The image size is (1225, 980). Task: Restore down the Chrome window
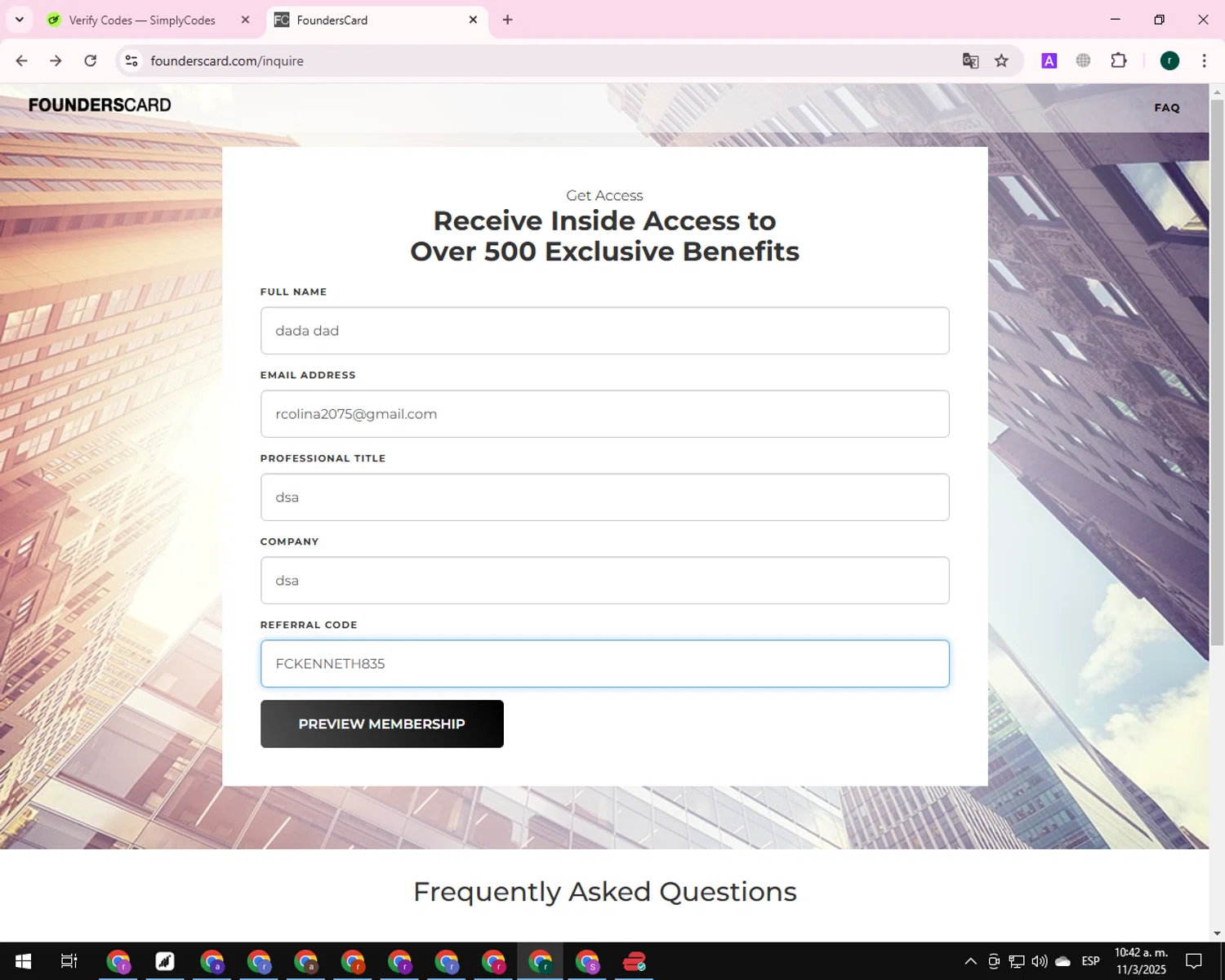(1159, 20)
